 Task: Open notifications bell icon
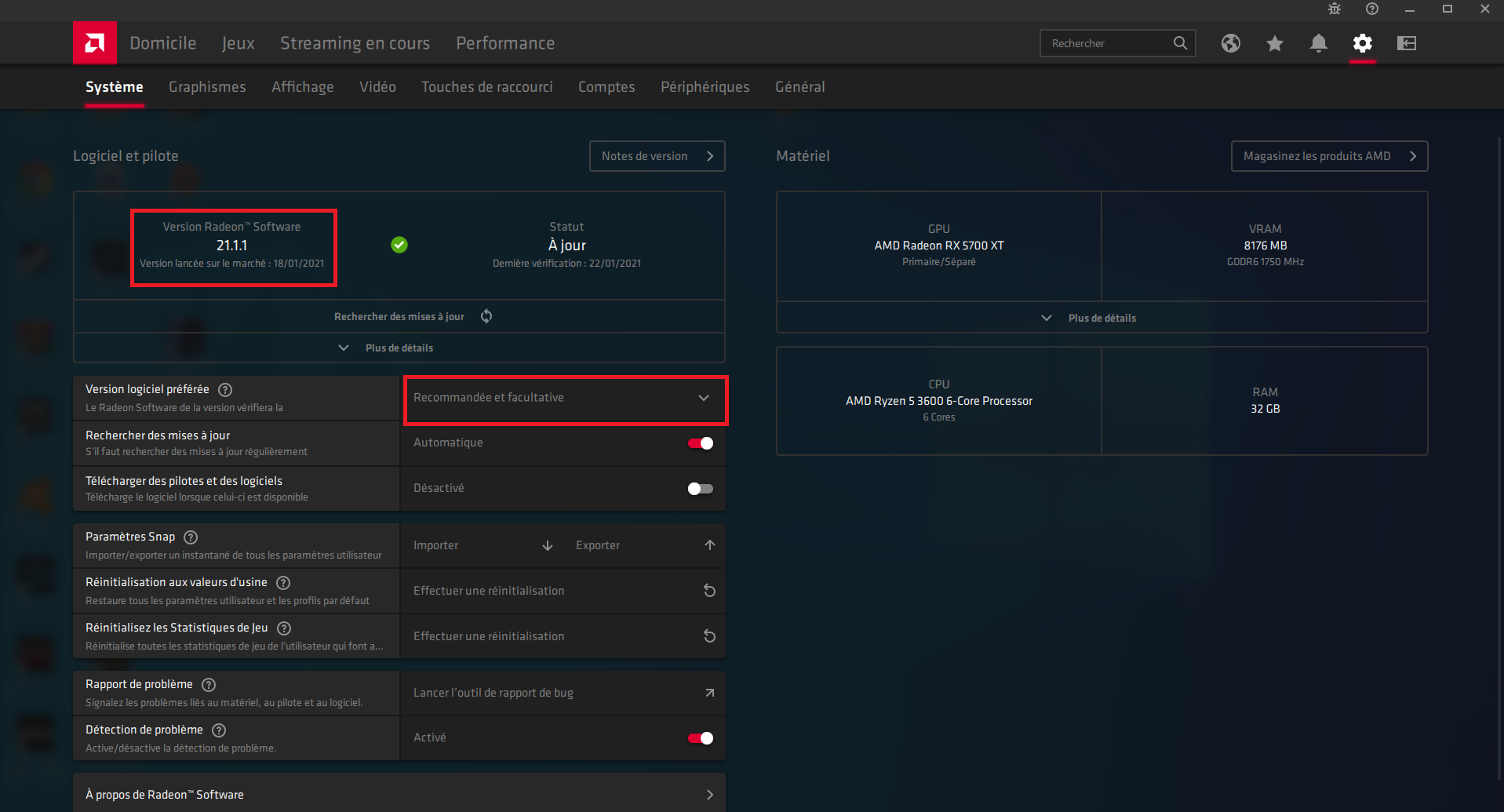coord(1318,43)
